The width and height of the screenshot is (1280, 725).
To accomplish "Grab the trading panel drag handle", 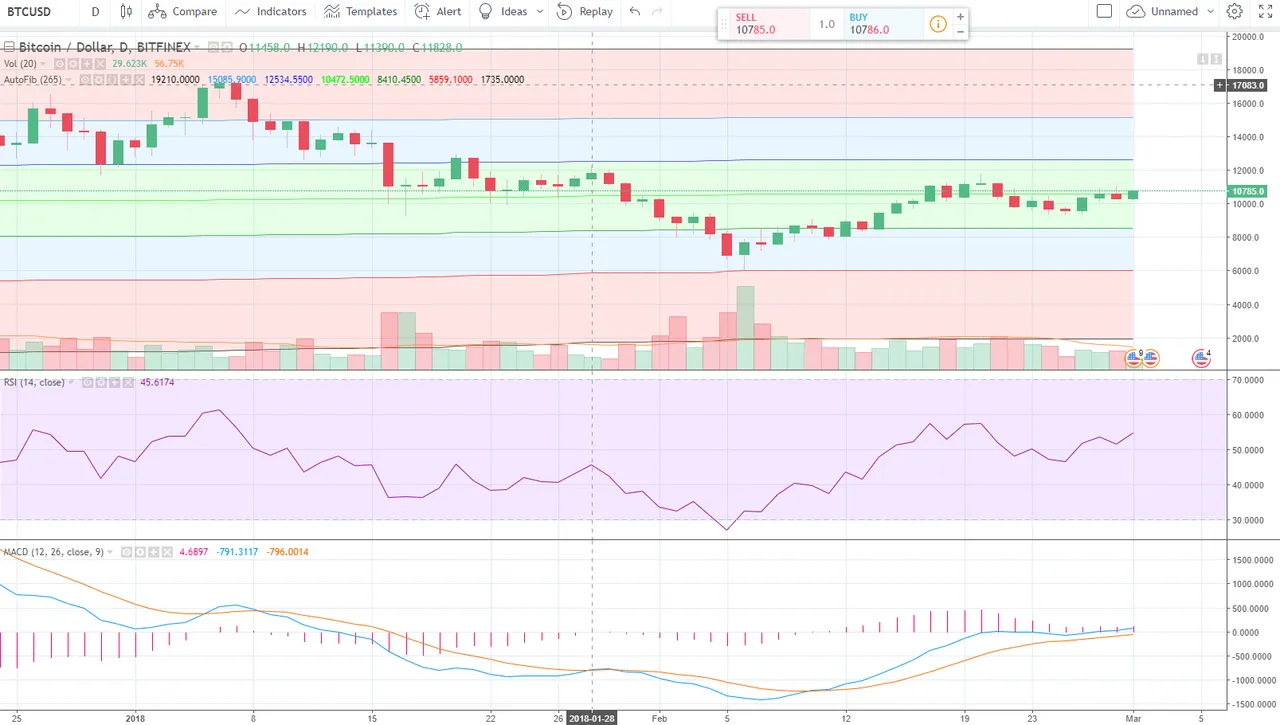I will point(723,24).
